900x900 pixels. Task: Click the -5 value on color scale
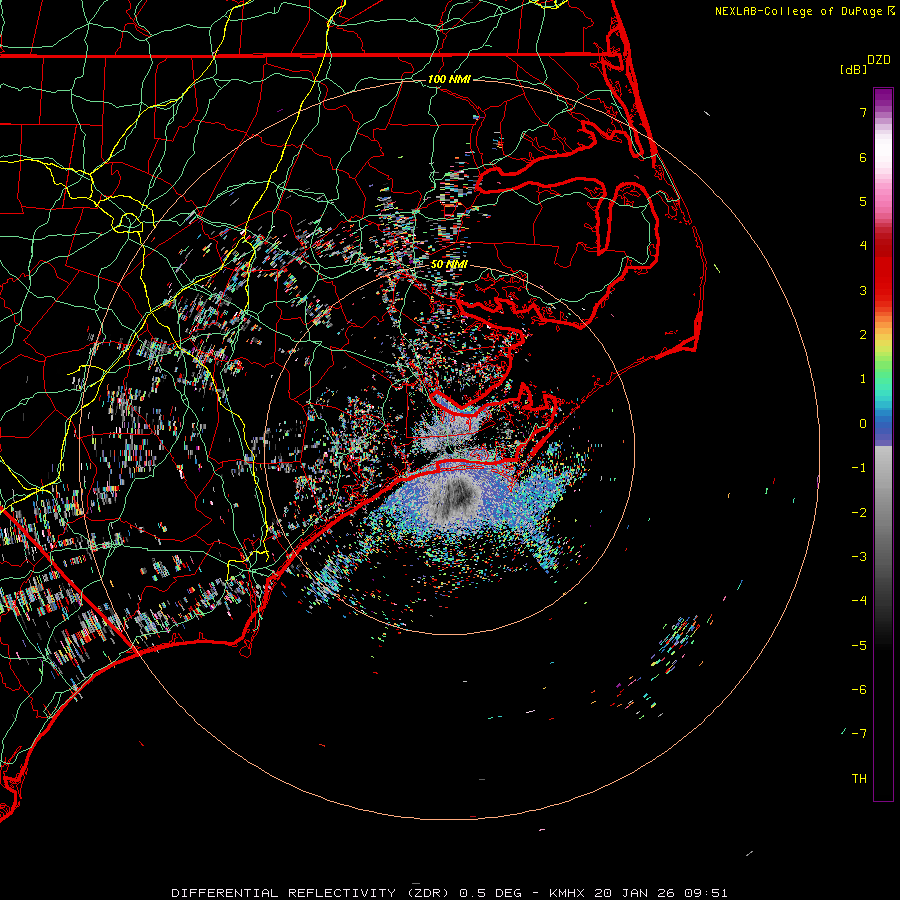859,645
